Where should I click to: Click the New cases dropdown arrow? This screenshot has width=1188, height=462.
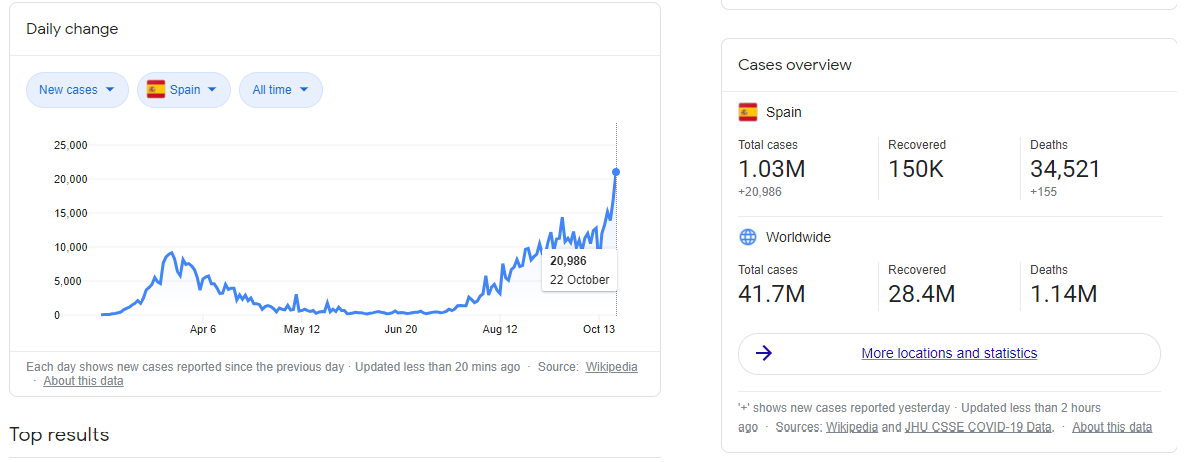point(110,90)
